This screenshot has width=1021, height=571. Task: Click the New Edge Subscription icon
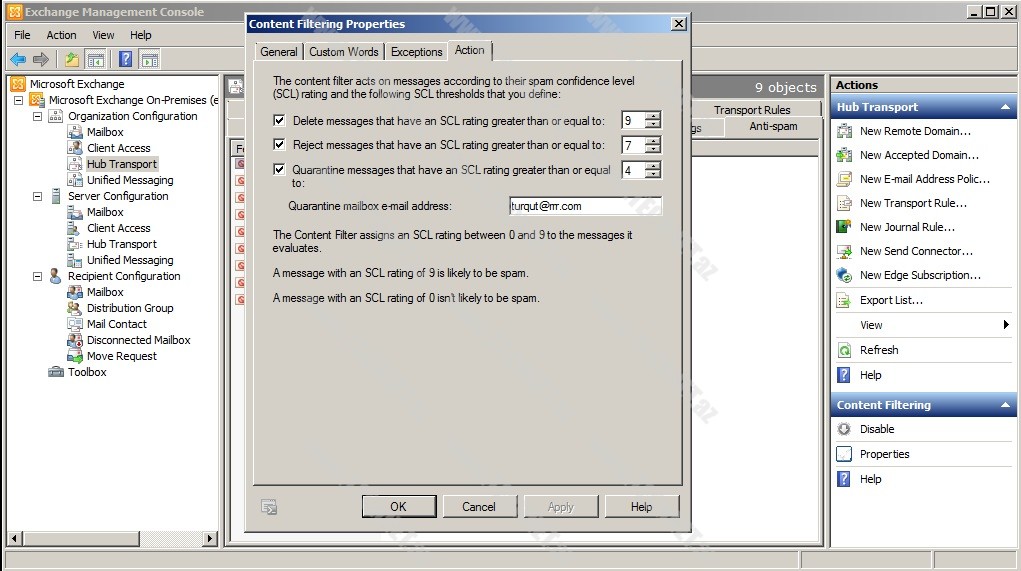pyautogui.click(x=844, y=275)
